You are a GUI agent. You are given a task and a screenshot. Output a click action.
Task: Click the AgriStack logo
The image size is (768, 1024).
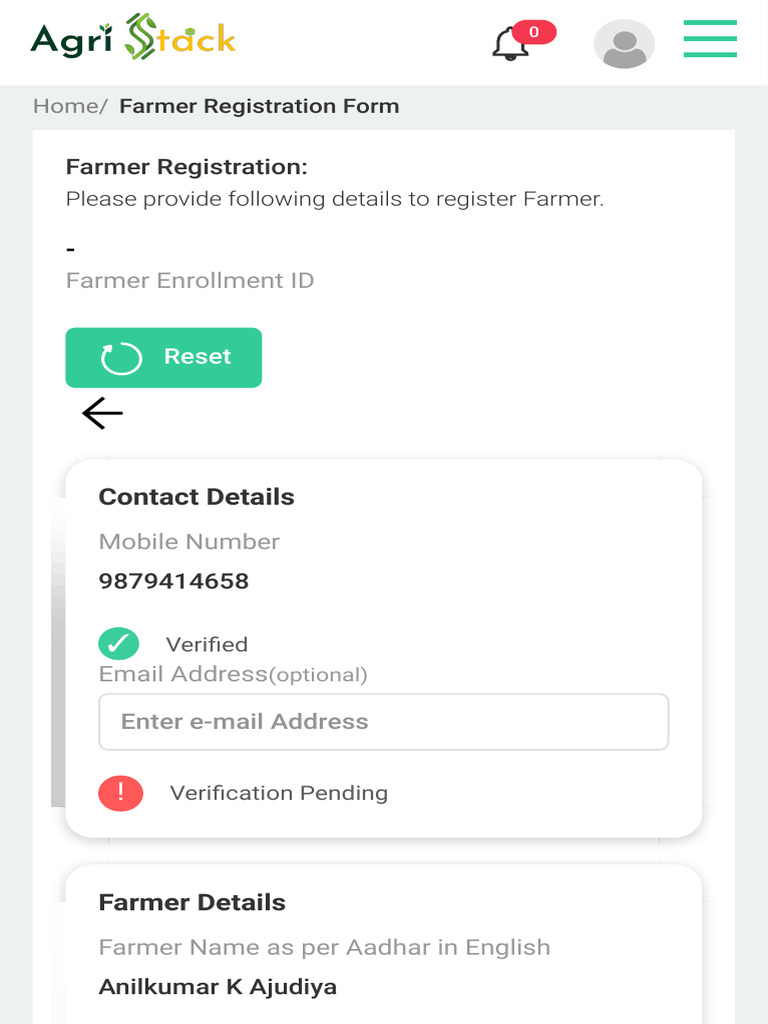(x=133, y=38)
